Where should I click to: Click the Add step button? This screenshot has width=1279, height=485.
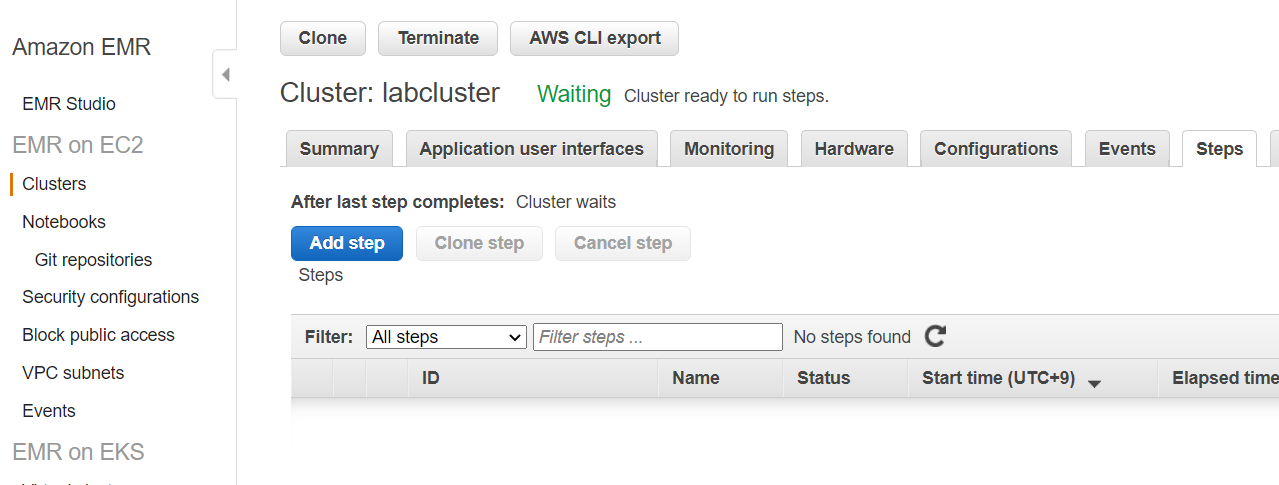click(347, 243)
